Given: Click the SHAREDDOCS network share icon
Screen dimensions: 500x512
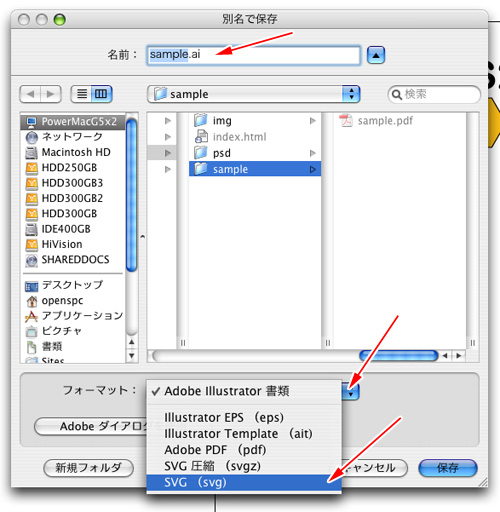Looking at the screenshot, I should [x=32, y=260].
